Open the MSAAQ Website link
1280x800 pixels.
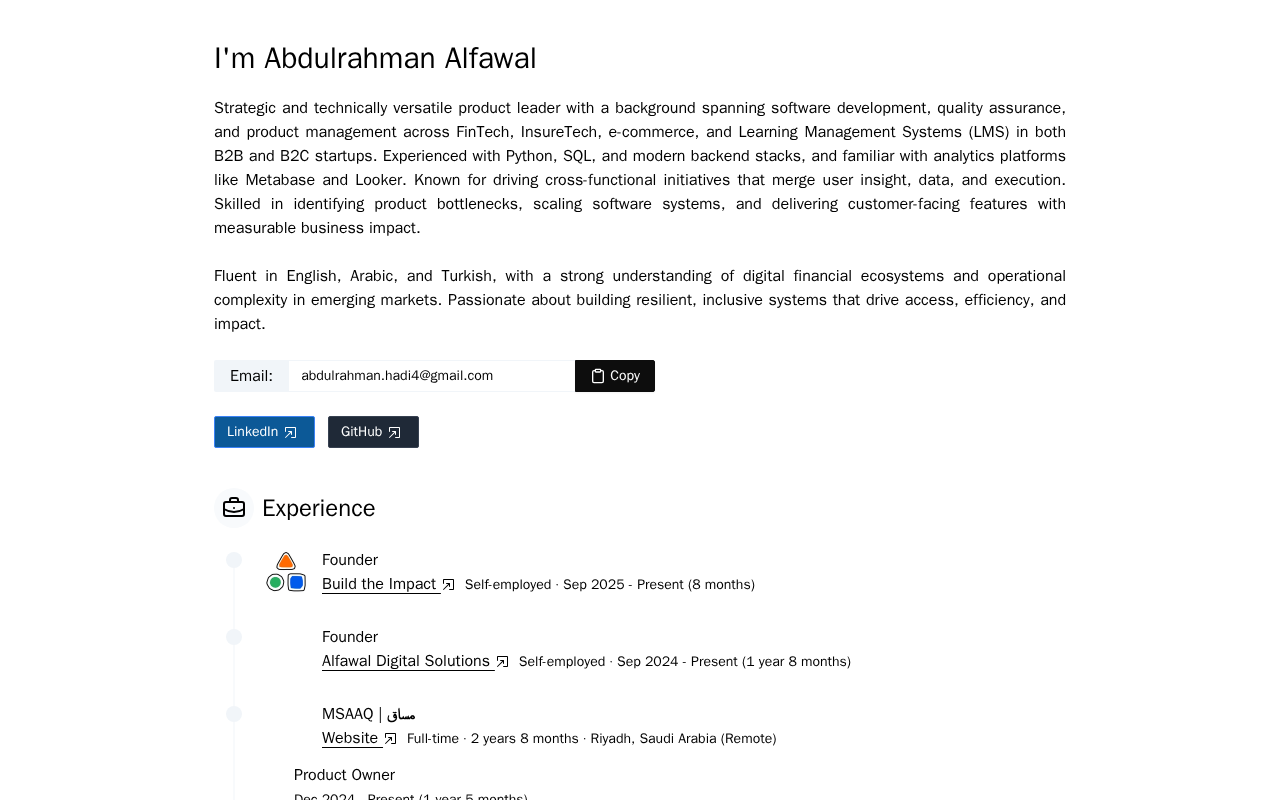point(351,738)
